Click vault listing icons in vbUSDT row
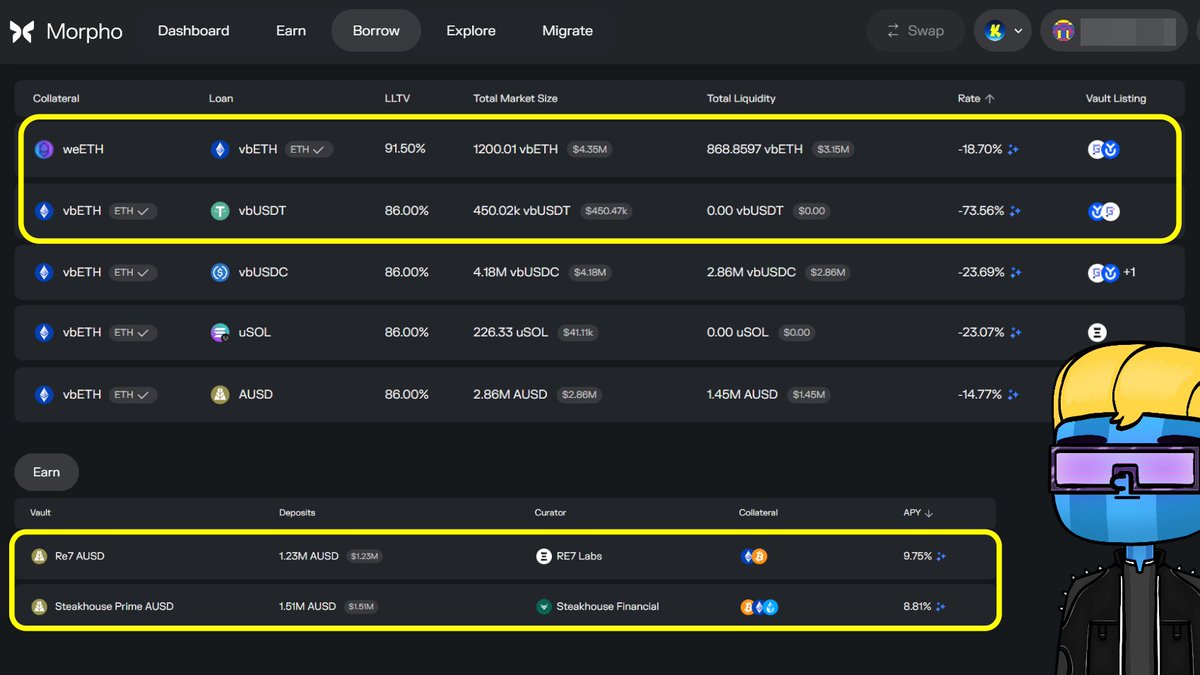This screenshot has width=1200, height=675. tap(1103, 211)
